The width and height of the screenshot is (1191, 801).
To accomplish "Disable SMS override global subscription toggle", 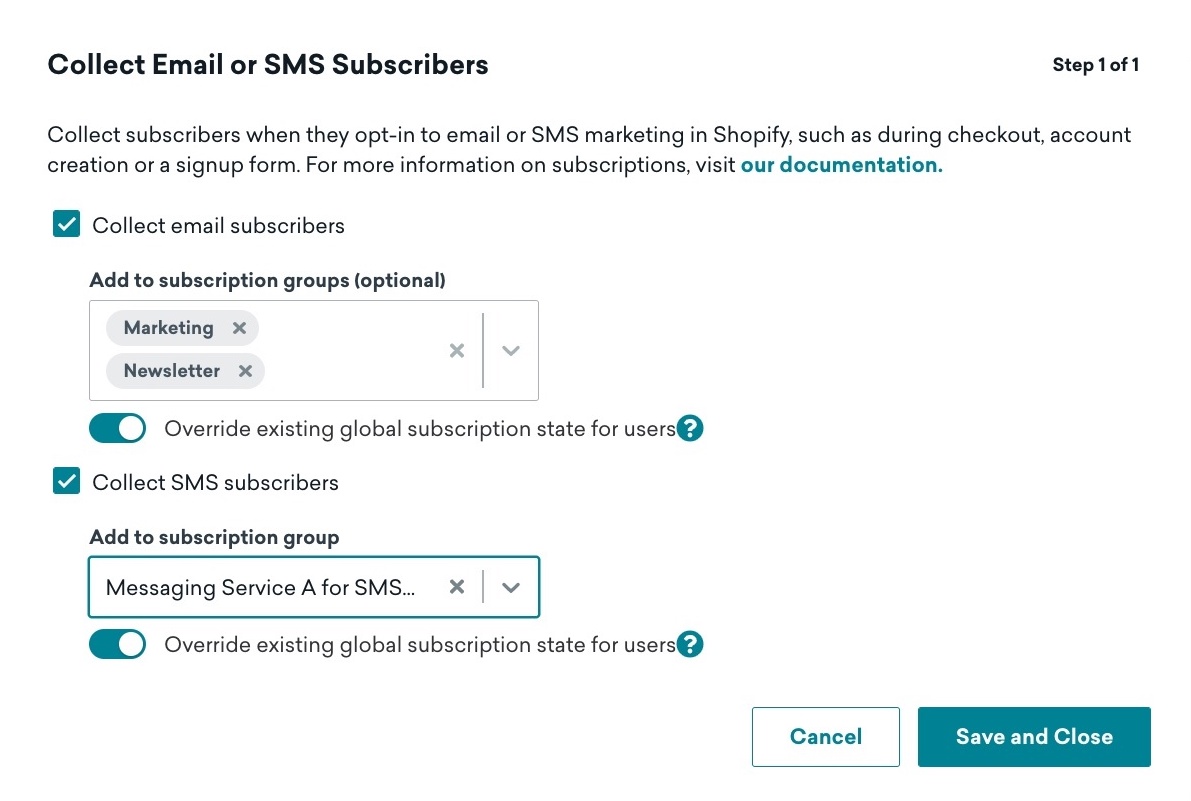I will coord(118,645).
